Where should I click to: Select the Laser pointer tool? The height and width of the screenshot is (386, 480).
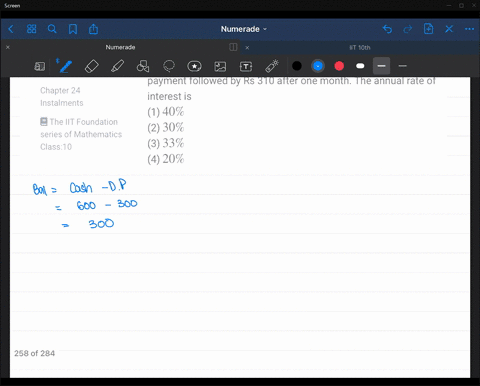coord(272,66)
